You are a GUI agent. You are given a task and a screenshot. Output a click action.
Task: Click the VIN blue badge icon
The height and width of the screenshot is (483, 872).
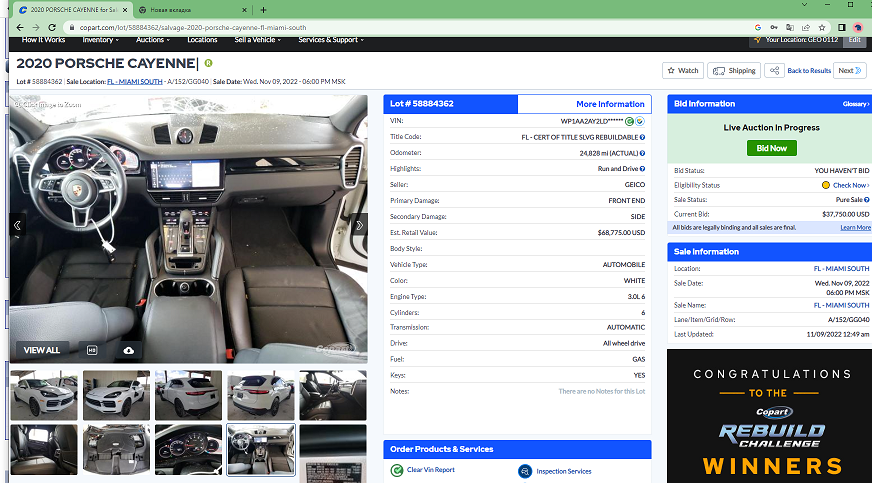tap(640, 121)
